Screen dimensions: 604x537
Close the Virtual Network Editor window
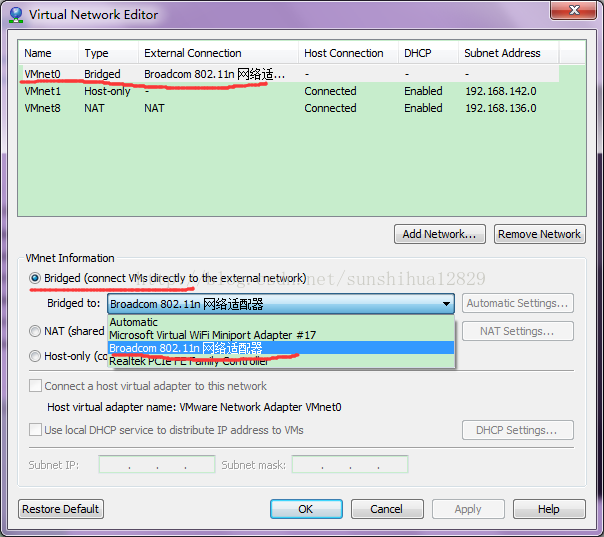click(x=574, y=10)
